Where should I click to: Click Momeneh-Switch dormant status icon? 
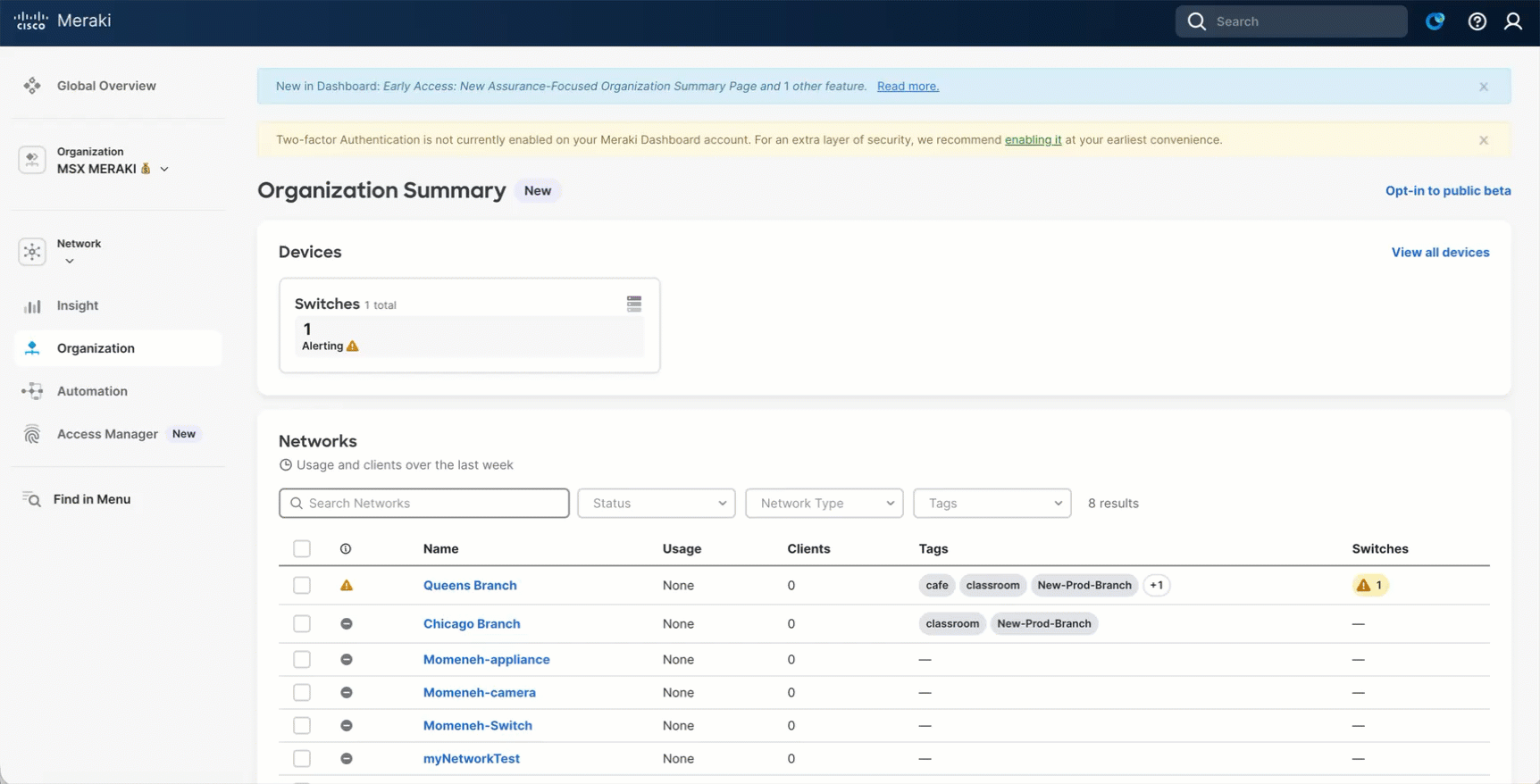(x=347, y=725)
